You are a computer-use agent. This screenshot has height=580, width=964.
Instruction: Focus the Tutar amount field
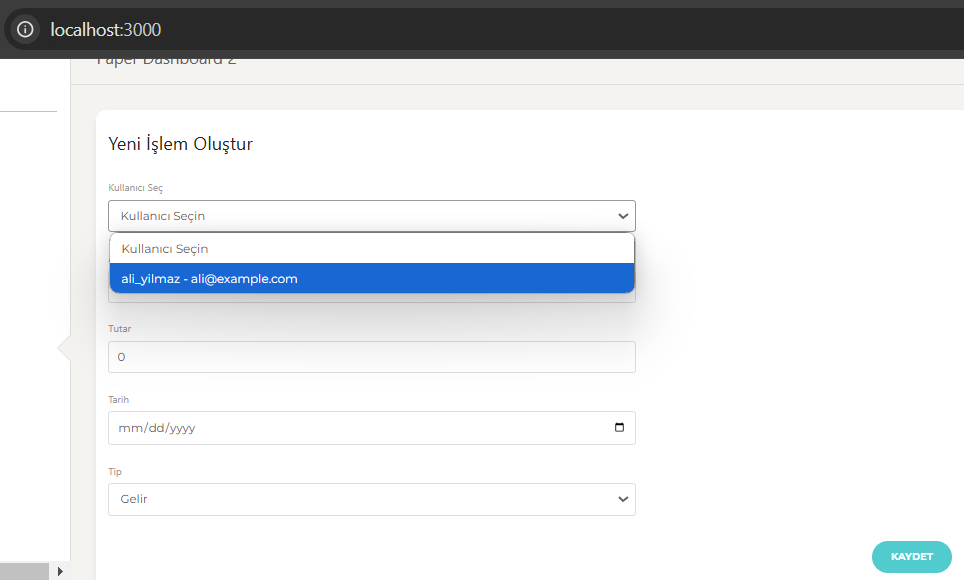[x=371, y=357]
